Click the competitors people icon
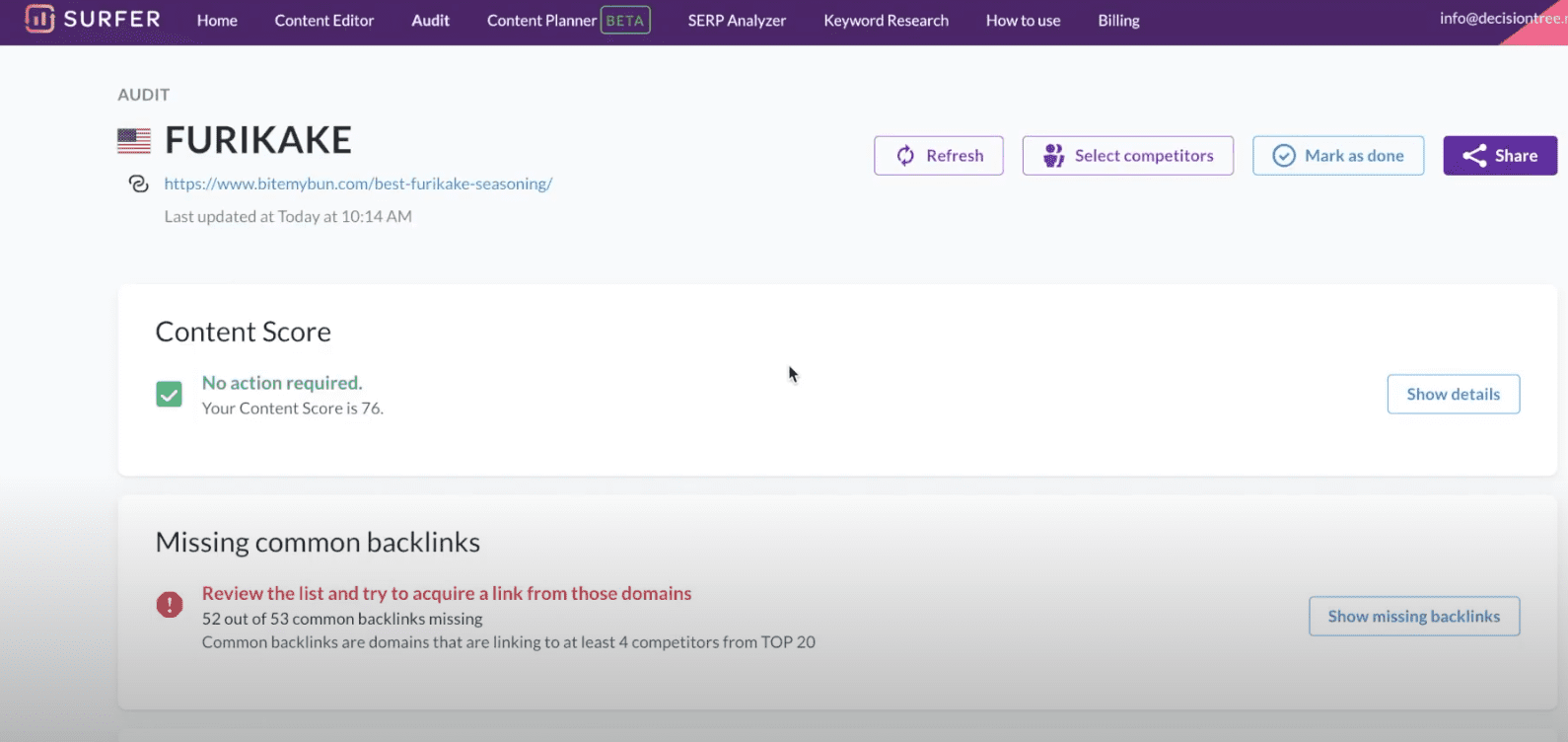 pos(1054,156)
